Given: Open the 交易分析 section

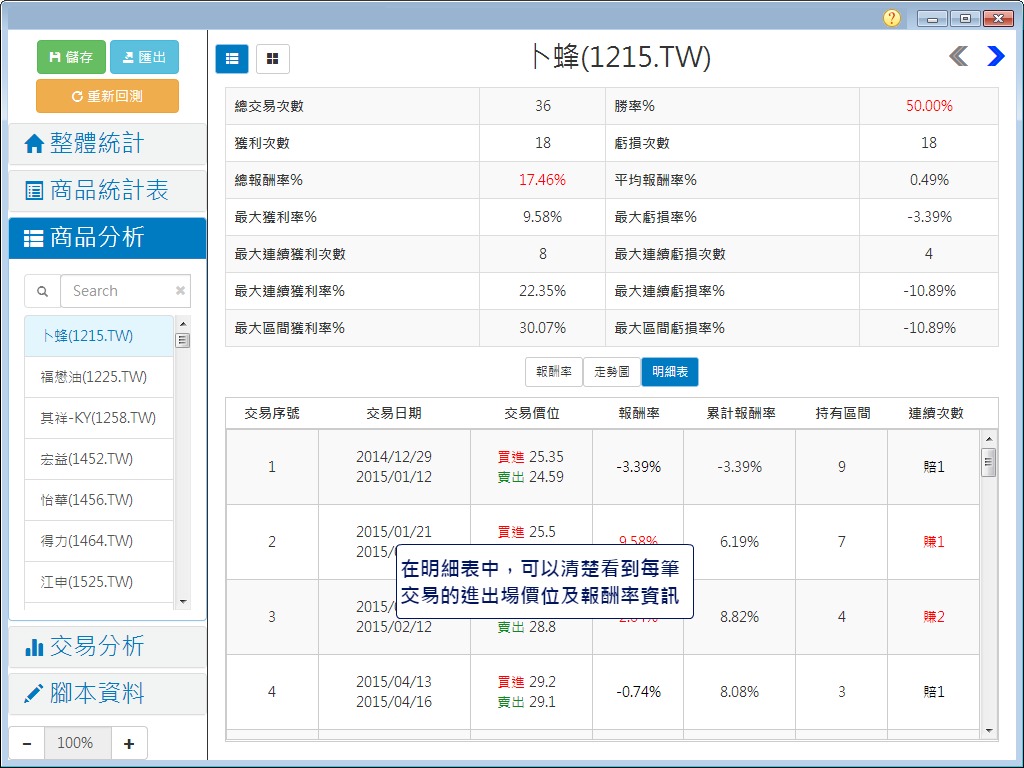Looking at the screenshot, I should pos(107,647).
